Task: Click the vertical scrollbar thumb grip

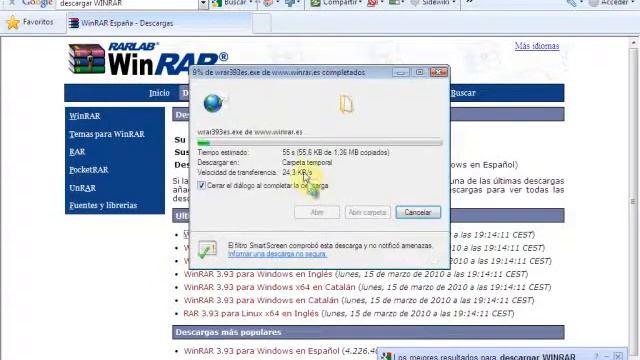Action: 633,201
